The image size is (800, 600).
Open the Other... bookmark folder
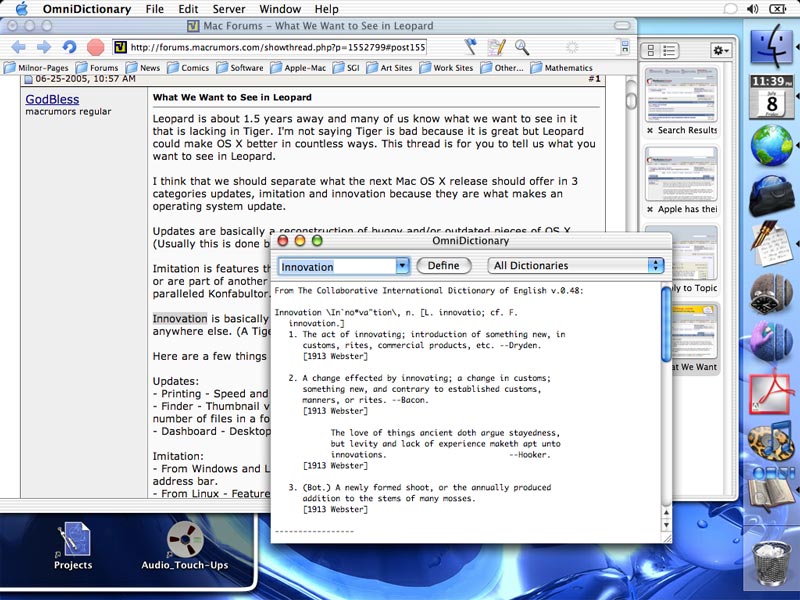502,68
